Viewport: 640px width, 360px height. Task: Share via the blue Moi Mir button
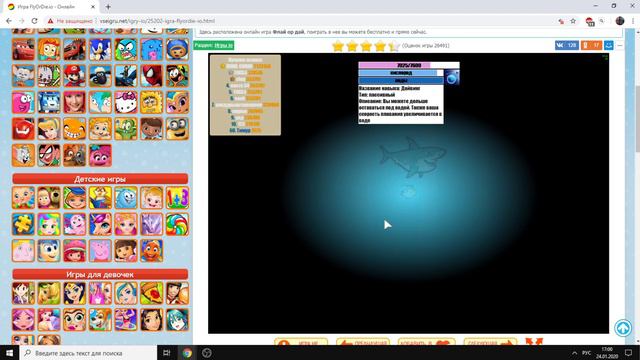pos(609,45)
